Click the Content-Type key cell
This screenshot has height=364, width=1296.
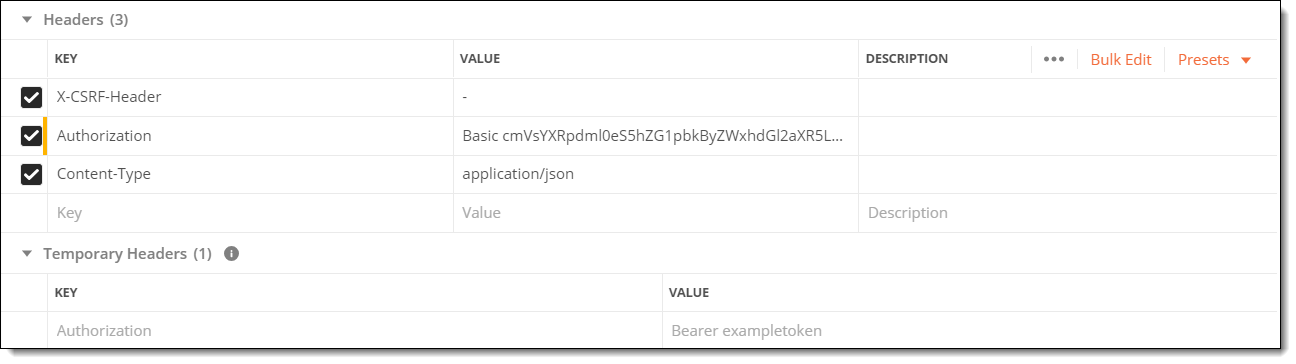(250, 174)
